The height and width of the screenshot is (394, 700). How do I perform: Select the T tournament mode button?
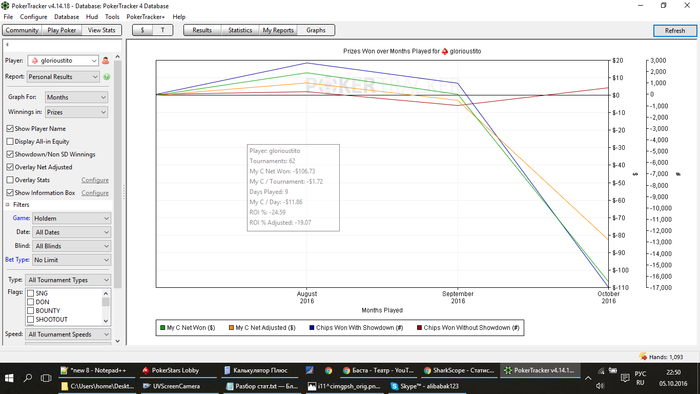(162, 30)
